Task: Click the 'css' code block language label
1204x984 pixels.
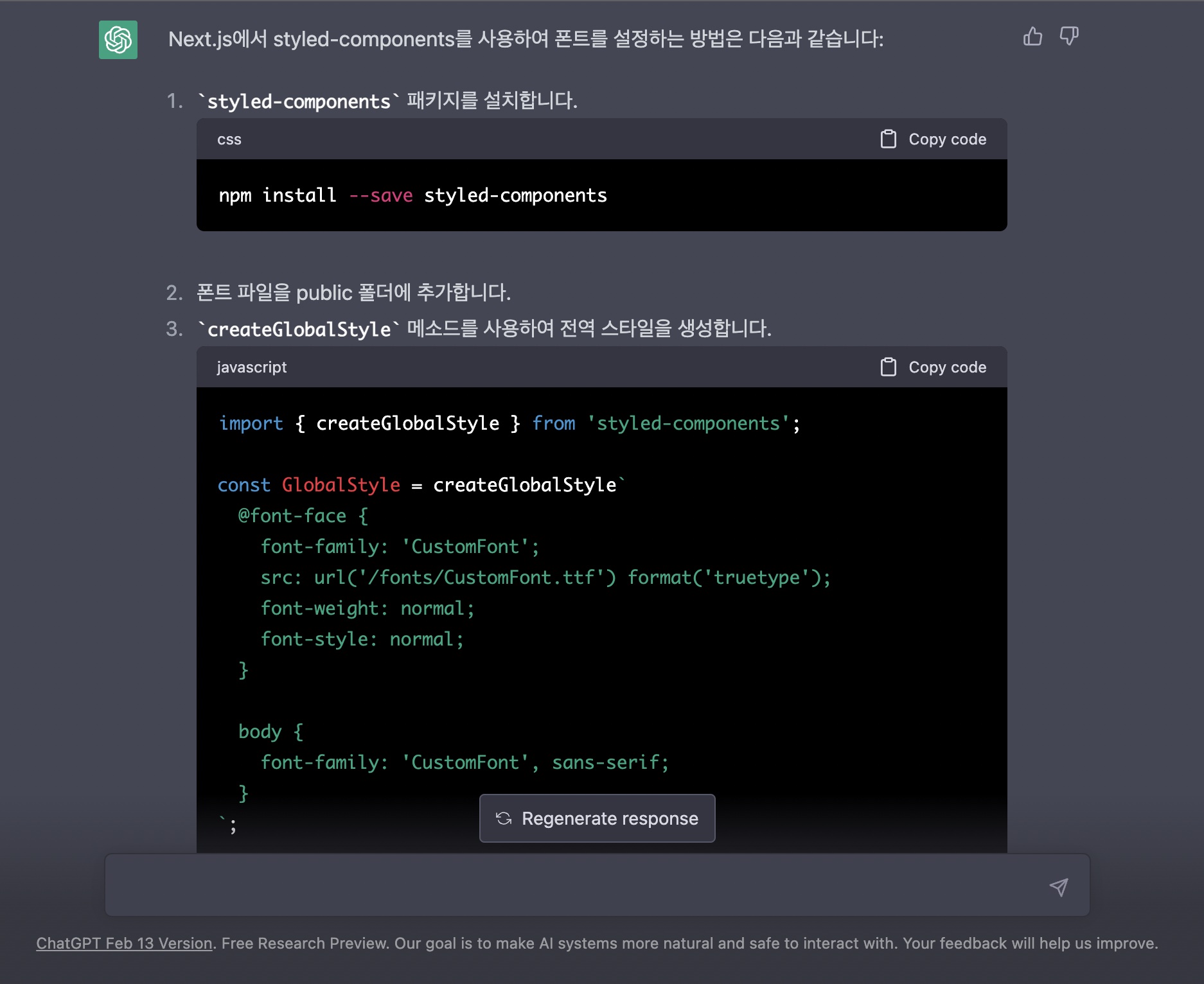Action: [x=229, y=139]
